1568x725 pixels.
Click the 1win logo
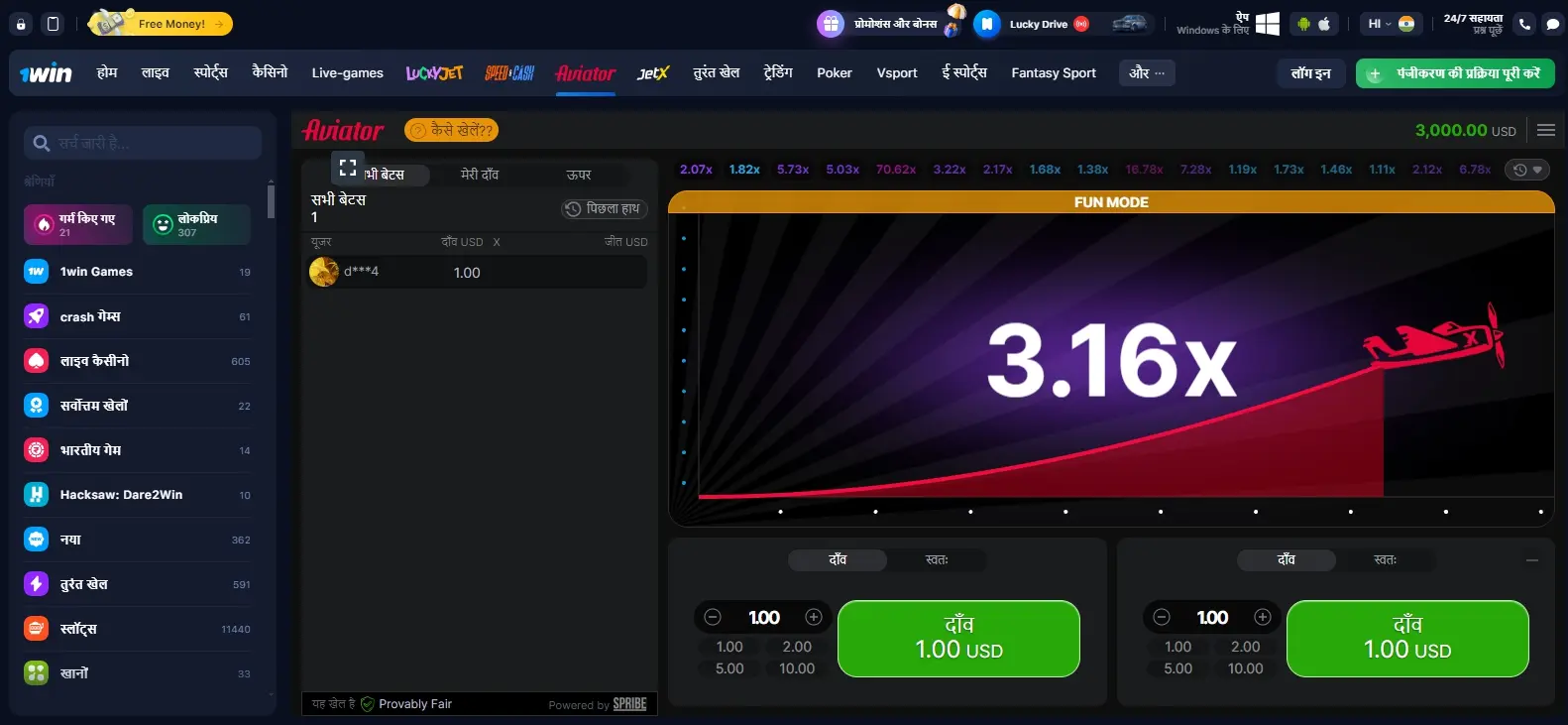pyautogui.click(x=46, y=73)
